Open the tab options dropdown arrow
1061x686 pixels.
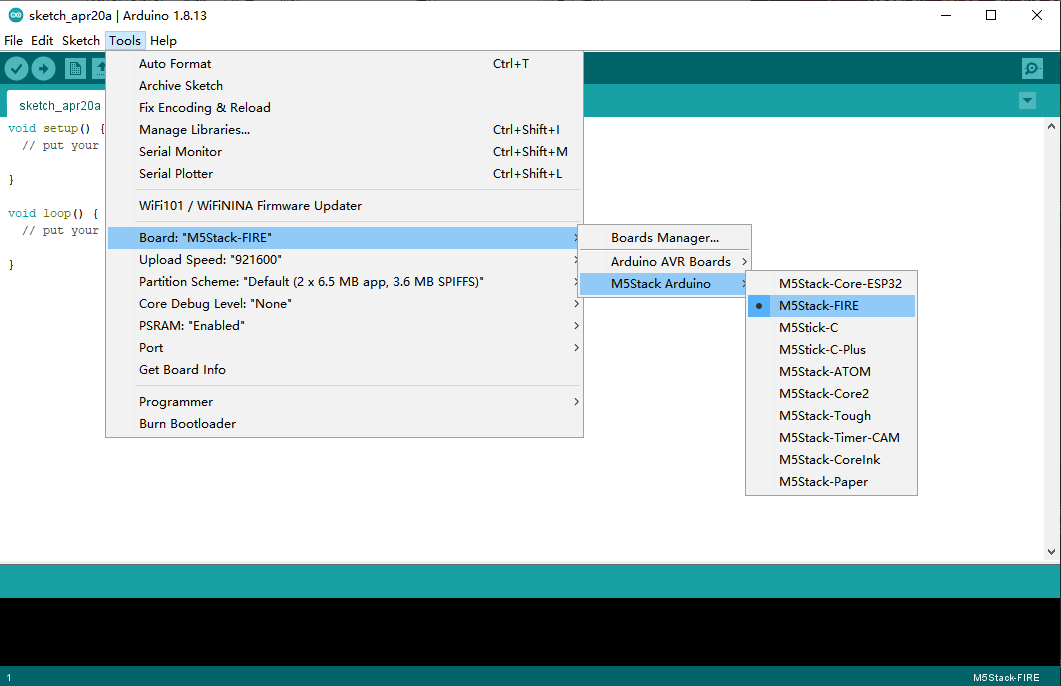pyautogui.click(x=1027, y=101)
